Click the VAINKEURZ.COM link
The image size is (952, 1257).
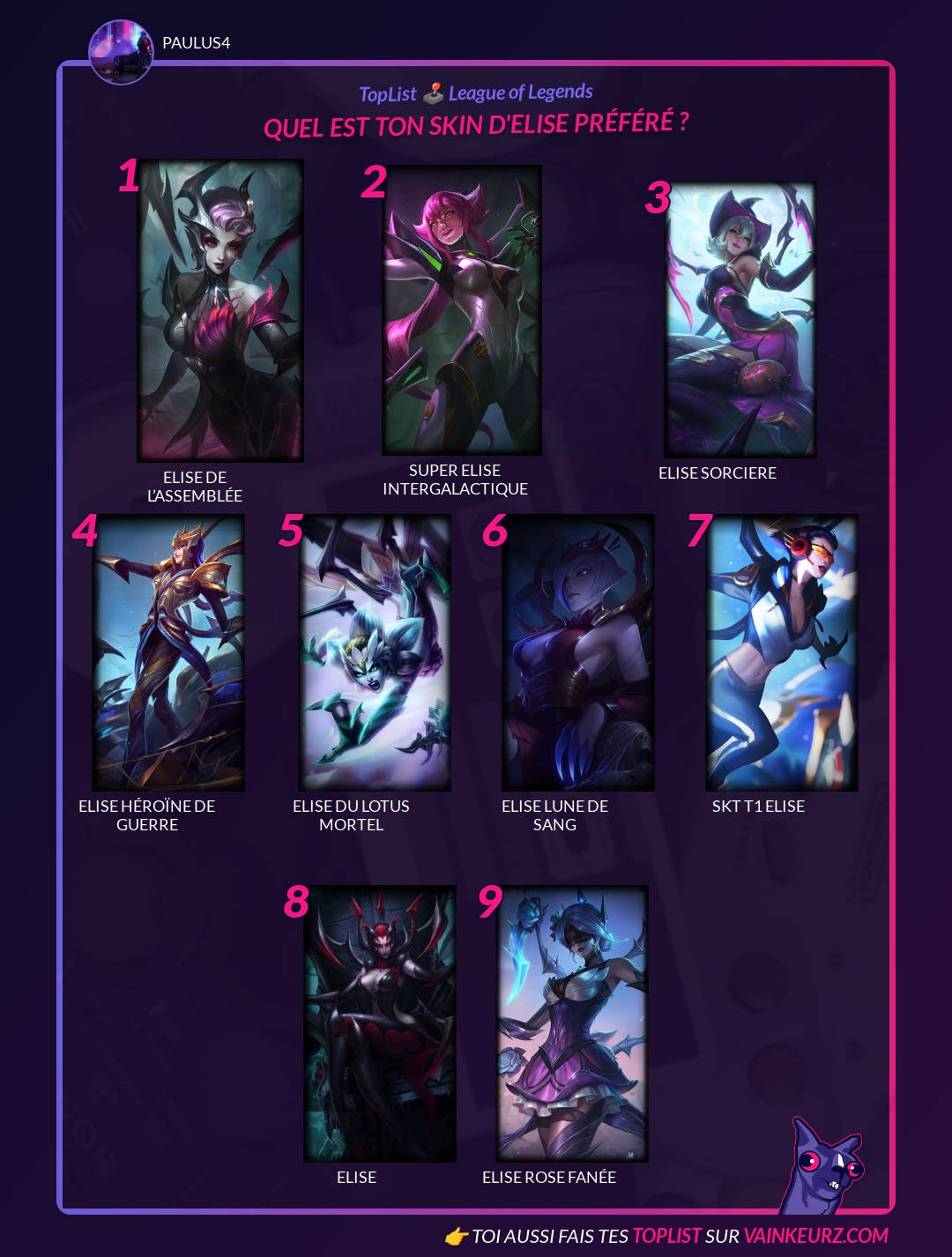(x=815, y=1236)
